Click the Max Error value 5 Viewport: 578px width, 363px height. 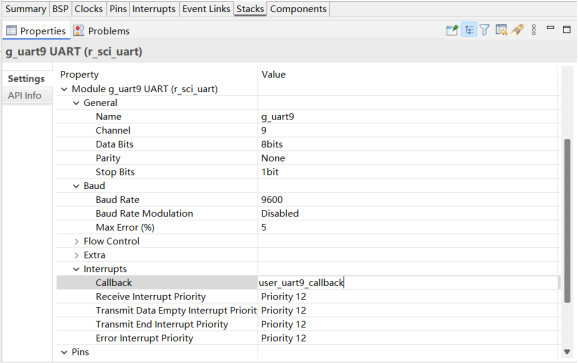pyautogui.click(x=264, y=227)
